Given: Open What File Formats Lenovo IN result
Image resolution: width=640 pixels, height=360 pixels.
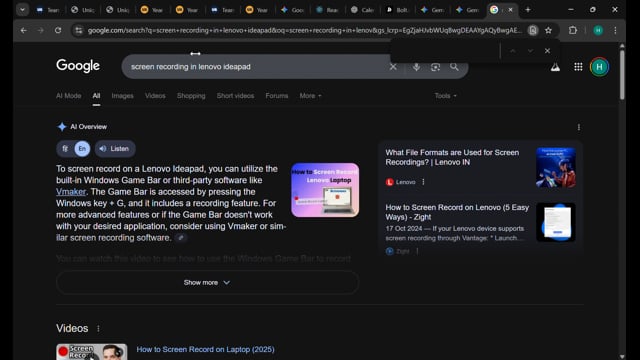Looking at the screenshot, I should pyautogui.click(x=452, y=157).
